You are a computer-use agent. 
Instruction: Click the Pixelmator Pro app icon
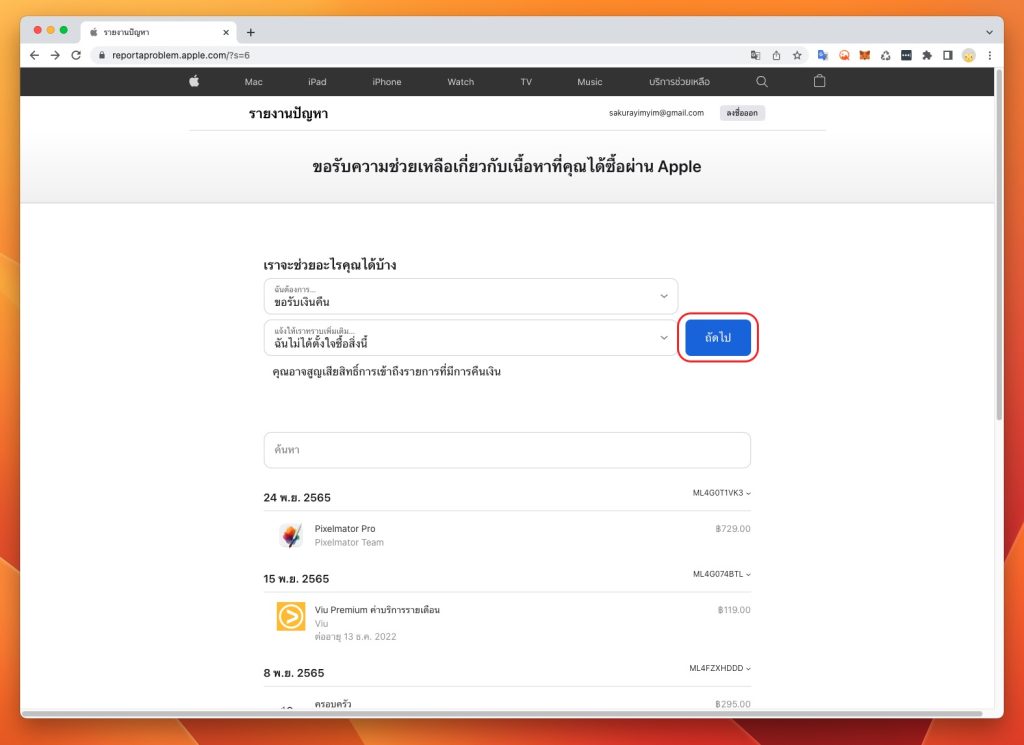290,534
